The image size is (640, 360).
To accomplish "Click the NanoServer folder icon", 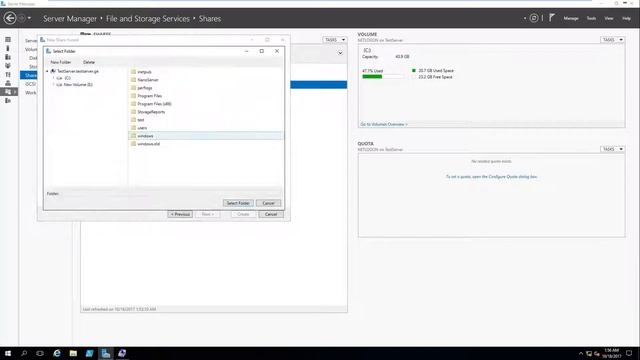I will 133,80.
